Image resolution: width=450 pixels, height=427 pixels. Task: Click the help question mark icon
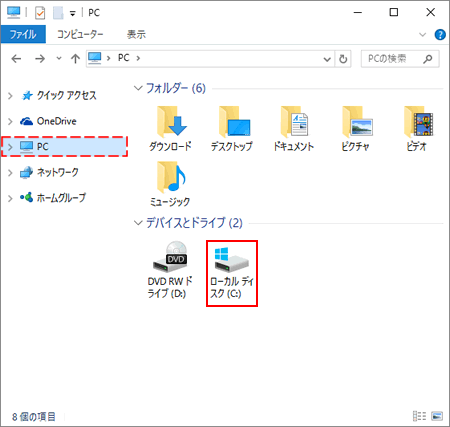click(440, 34)
